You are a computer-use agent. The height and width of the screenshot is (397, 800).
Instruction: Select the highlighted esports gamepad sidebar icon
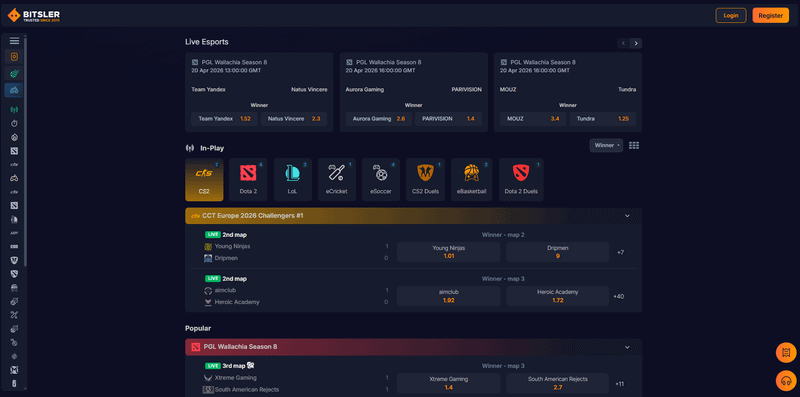(14, 90)
